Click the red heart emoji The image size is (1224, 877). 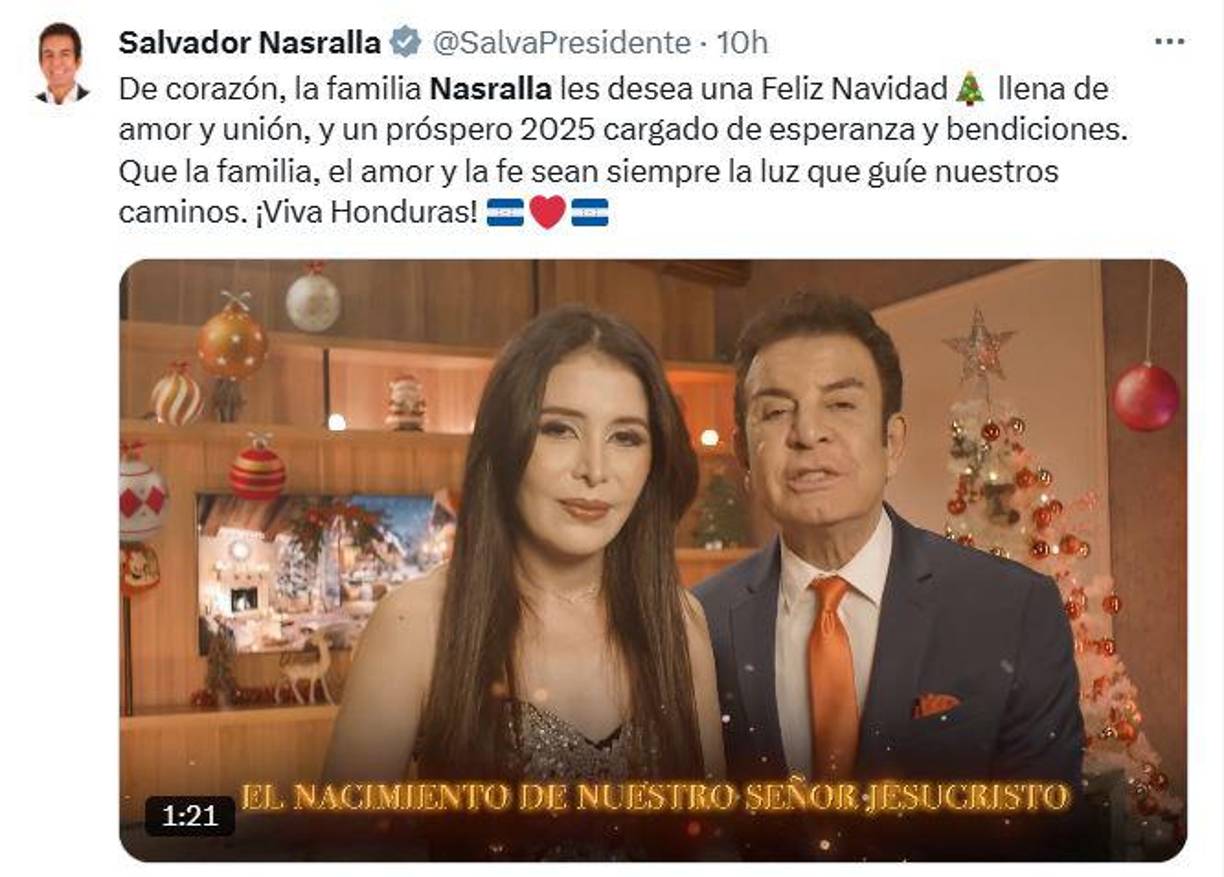547,212
